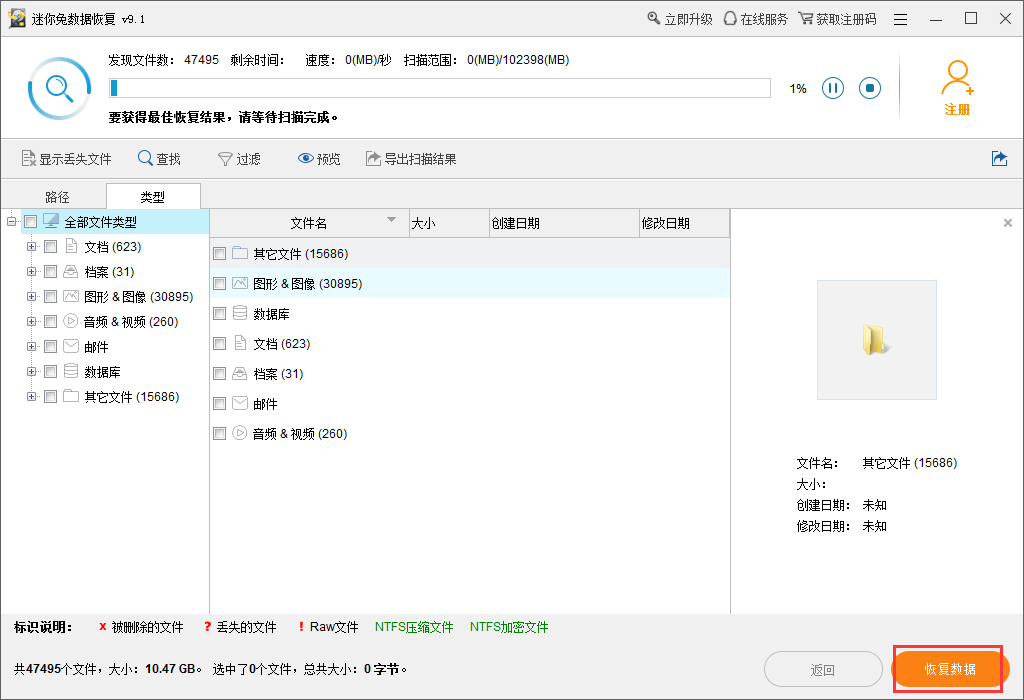Select 图形 & 图像 (30895) text in the file list
The width and height of the screenshot is (1024, 700).
coord(308,283)
